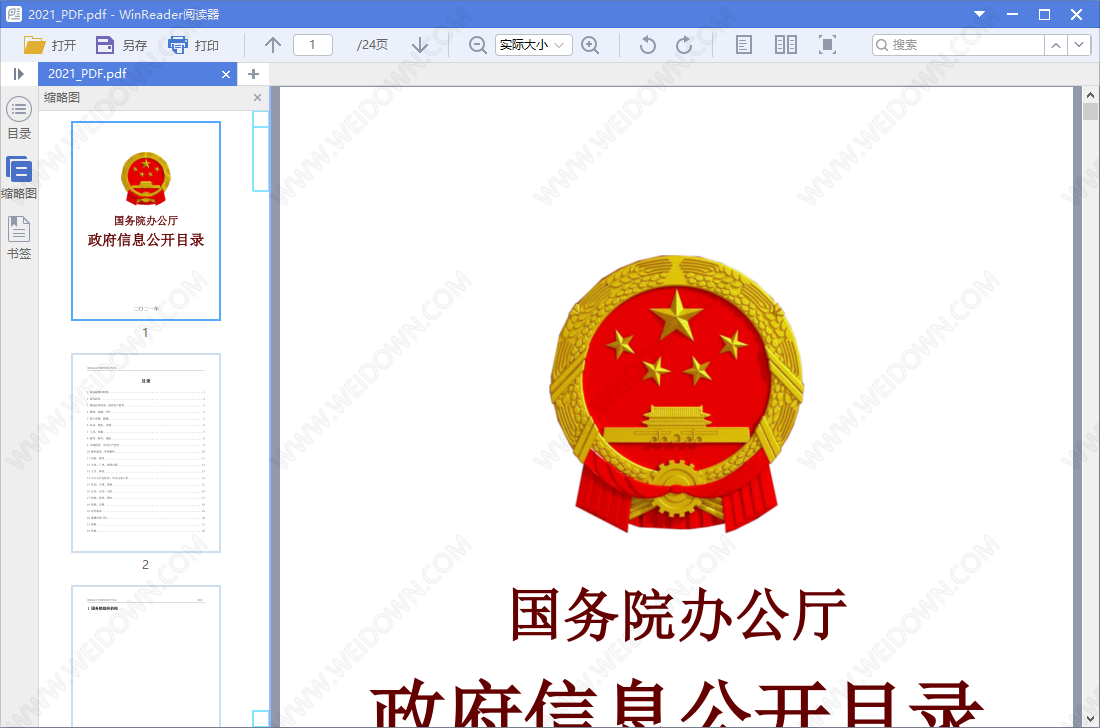Select page 3 thumbnail
1100x728 pixels.
coord(146,656)
